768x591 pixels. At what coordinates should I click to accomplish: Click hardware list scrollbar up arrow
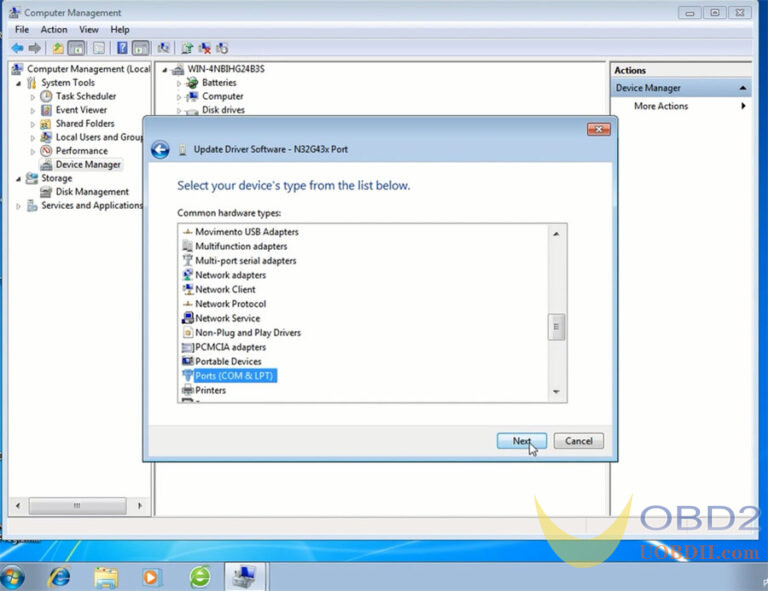(556, 234)
